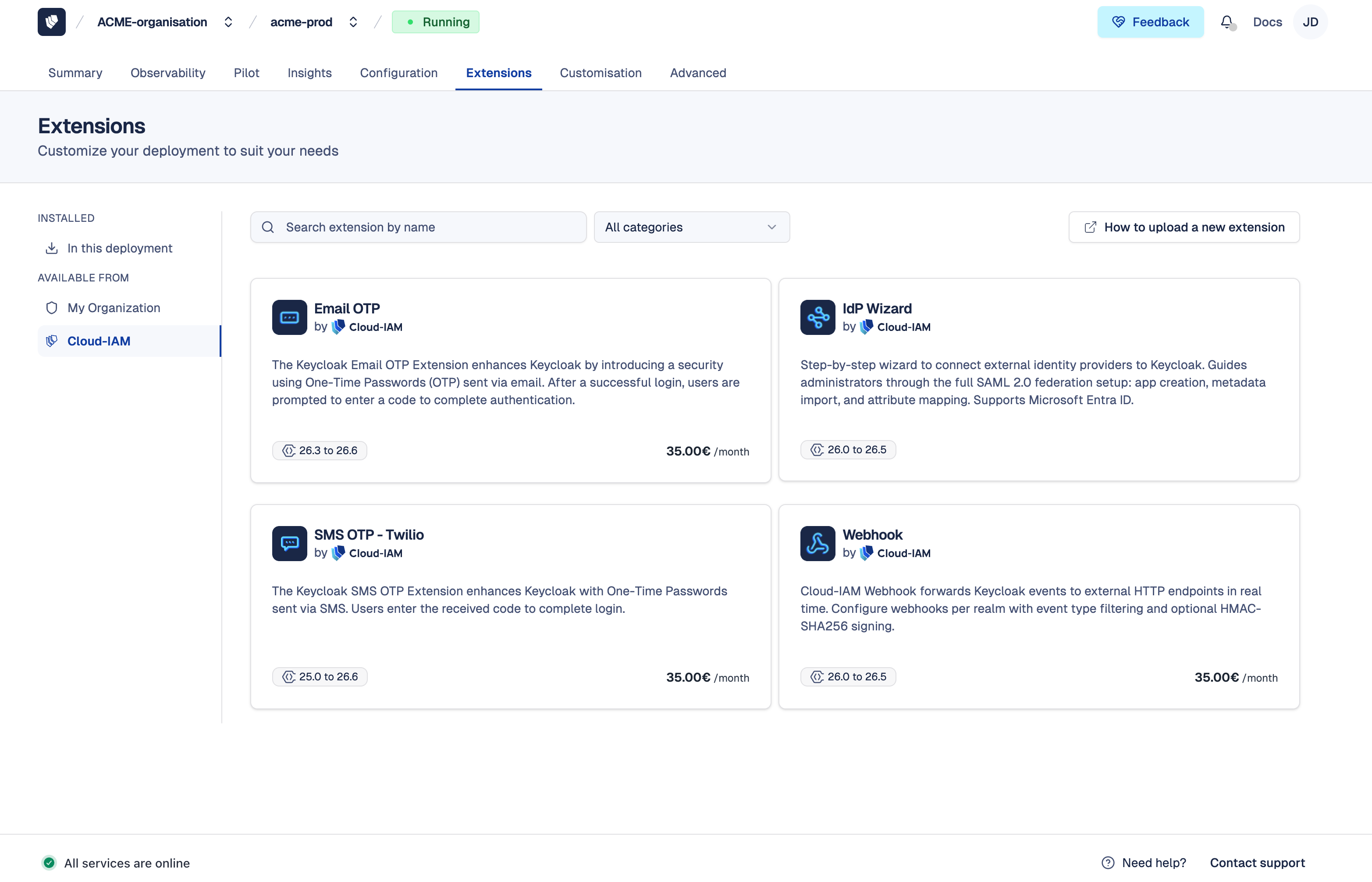Click the external link icon on upload button
1372x882 pixels.
pos(1090,228)
